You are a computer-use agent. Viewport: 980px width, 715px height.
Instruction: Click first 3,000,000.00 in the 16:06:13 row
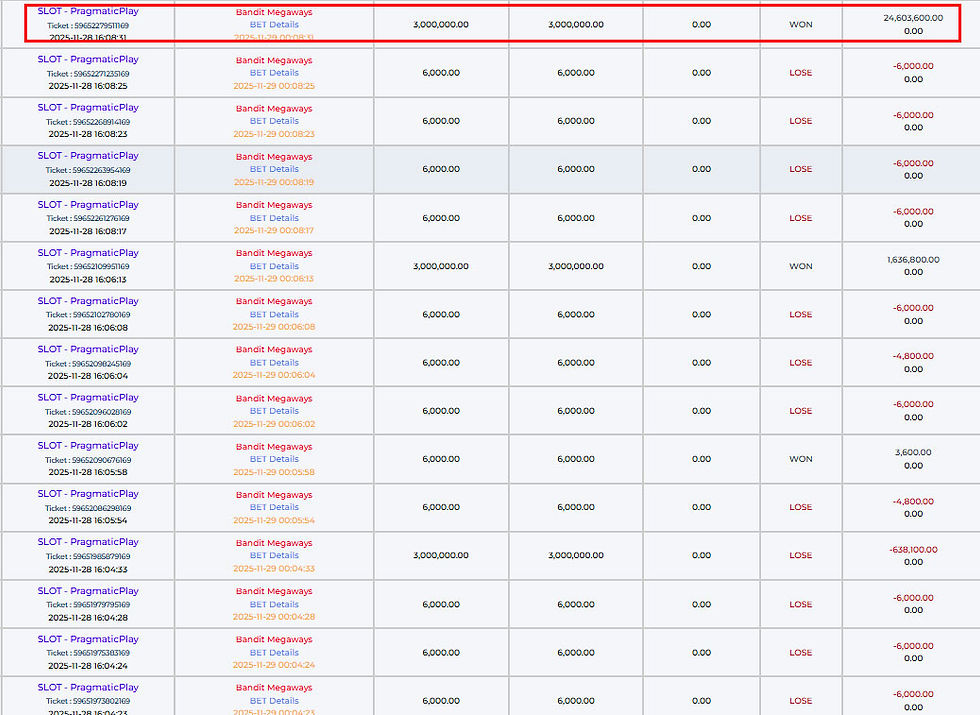coord(441,266)
